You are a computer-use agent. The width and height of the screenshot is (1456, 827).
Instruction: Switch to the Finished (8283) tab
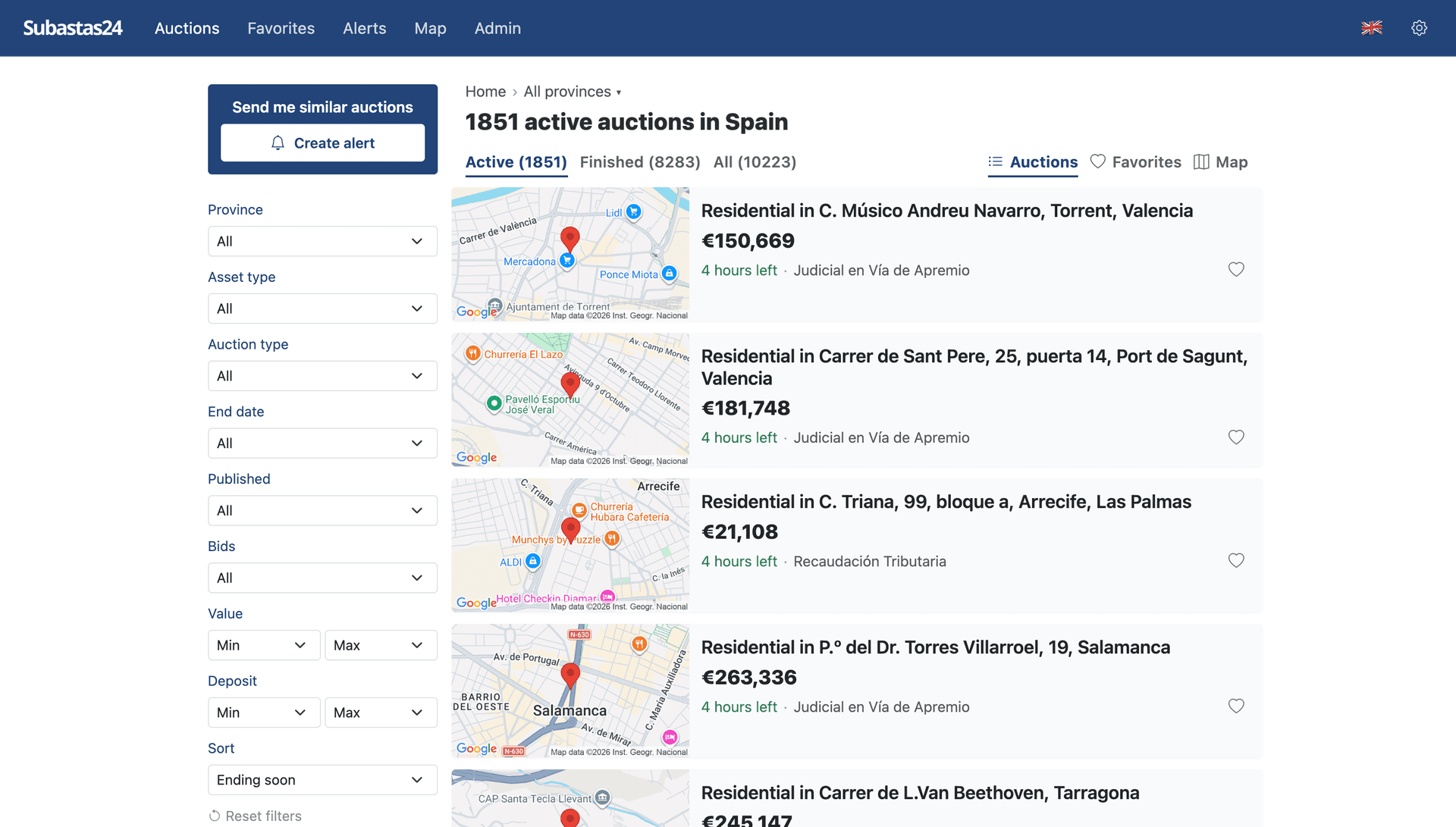(x=640, y=162)
